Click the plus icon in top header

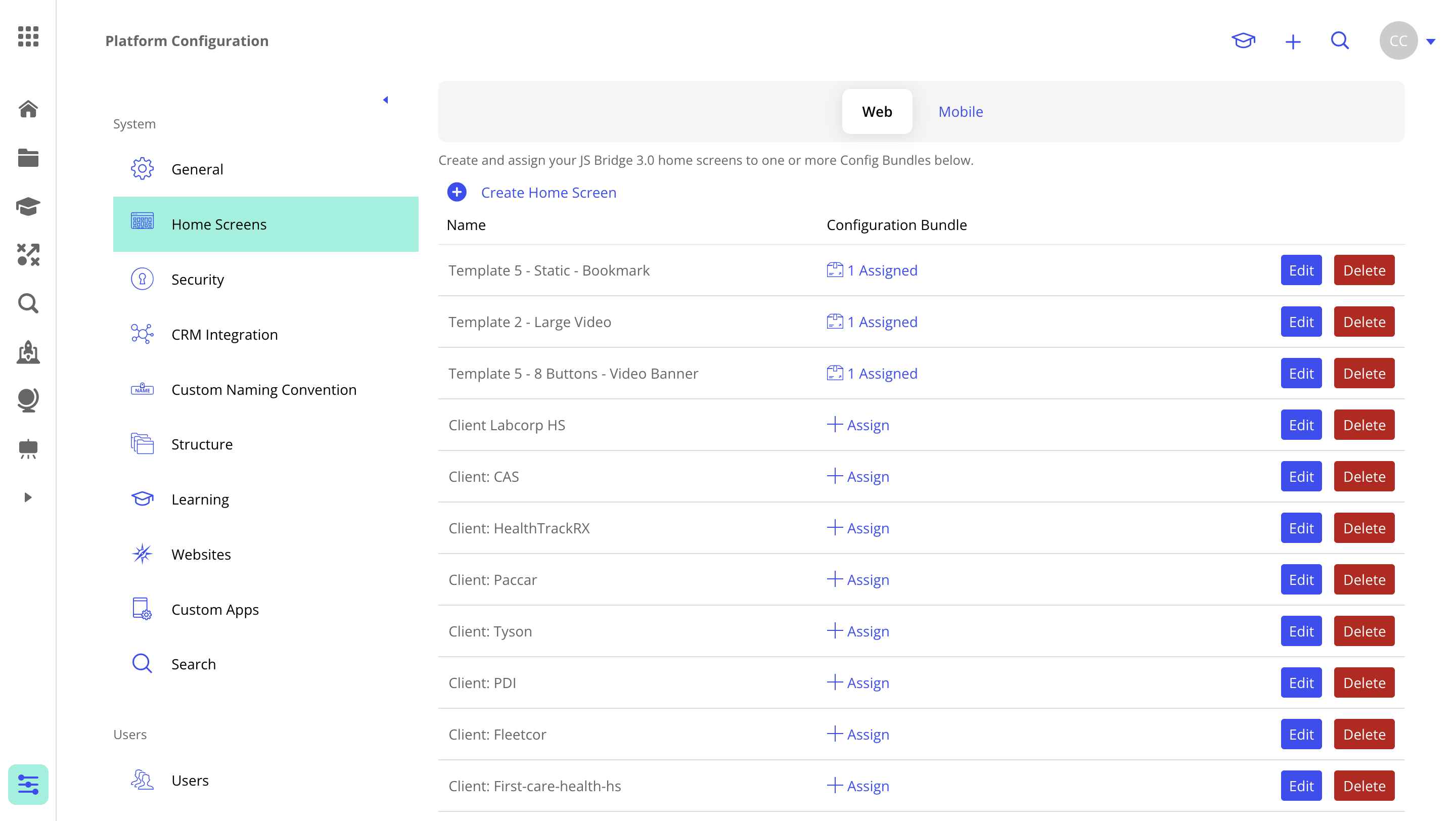(x=1293, y=42)
